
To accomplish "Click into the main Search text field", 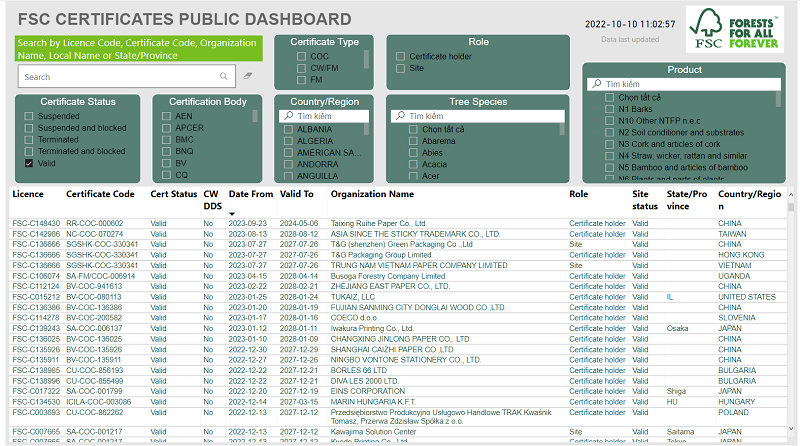I will [115, 77].
